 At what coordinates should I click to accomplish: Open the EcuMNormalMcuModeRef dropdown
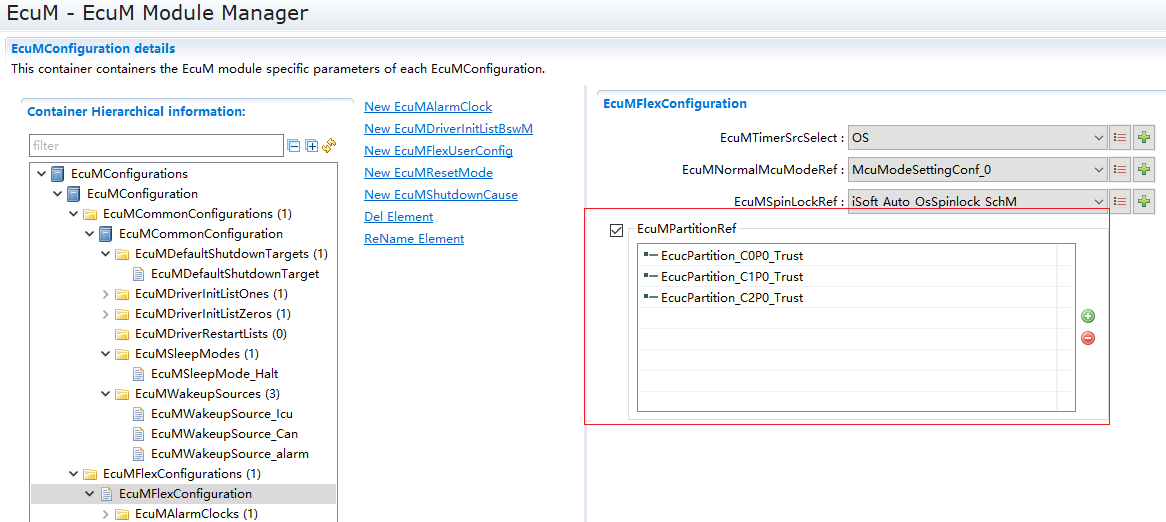pyautogui.click(x=1097, y=170)
